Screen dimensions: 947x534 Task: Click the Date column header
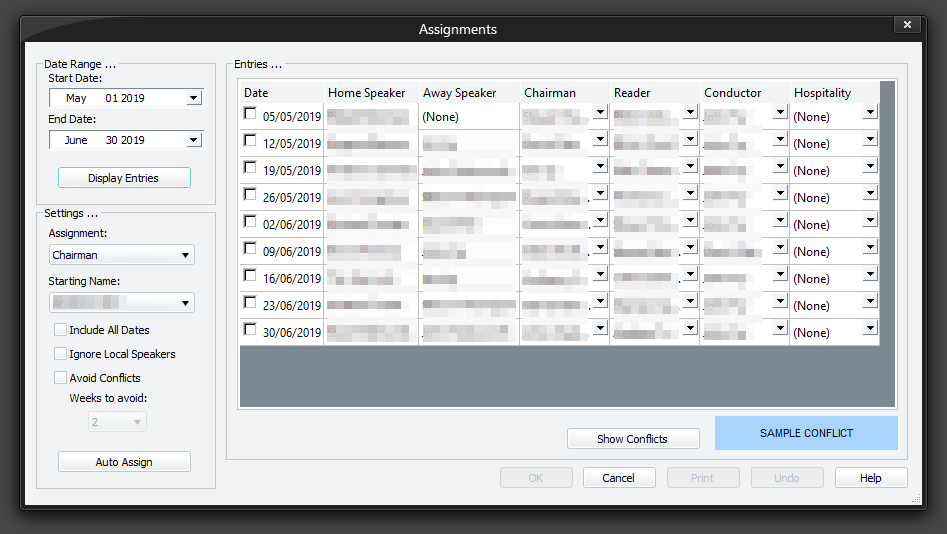281,92
